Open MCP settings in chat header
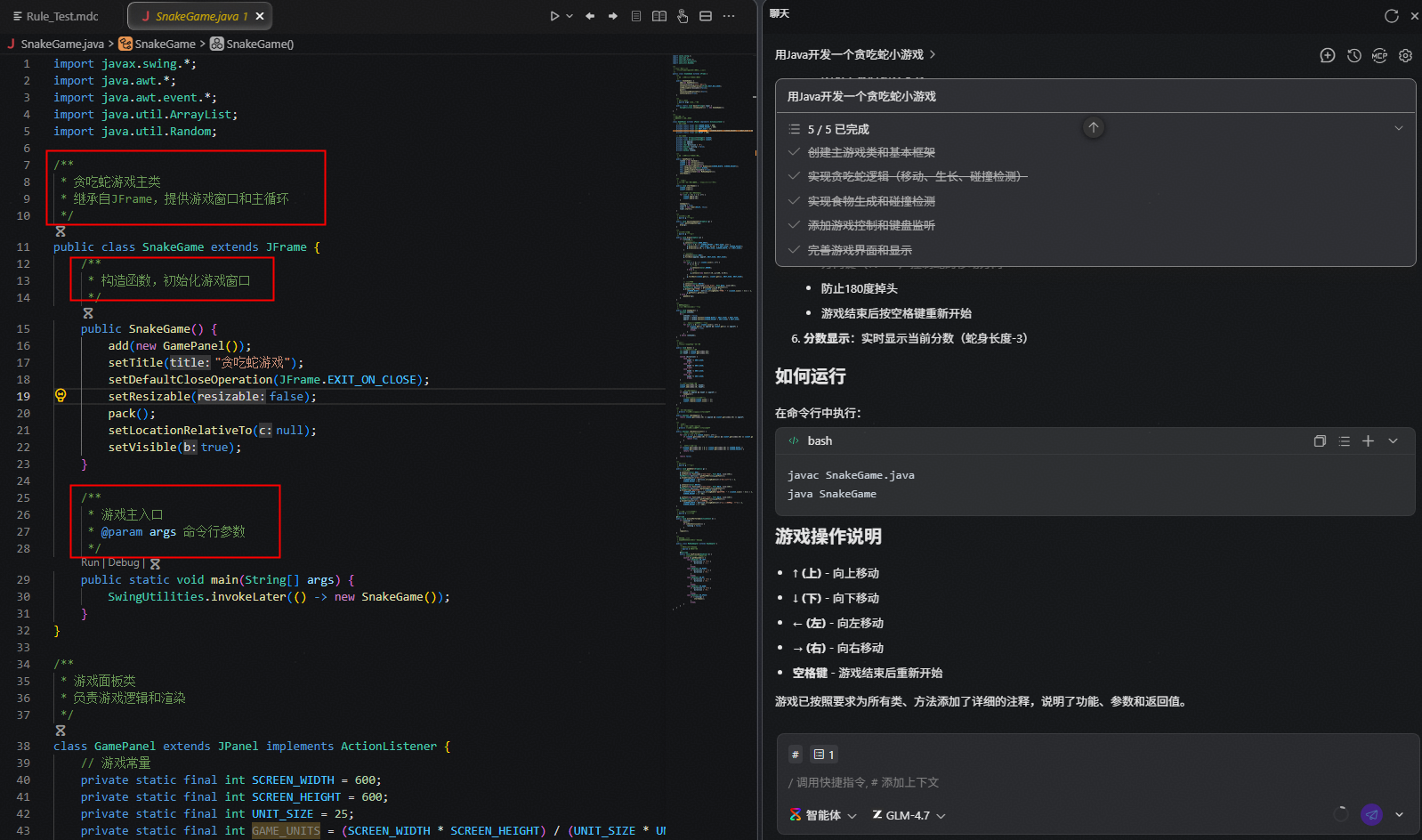 [1379, 55]
